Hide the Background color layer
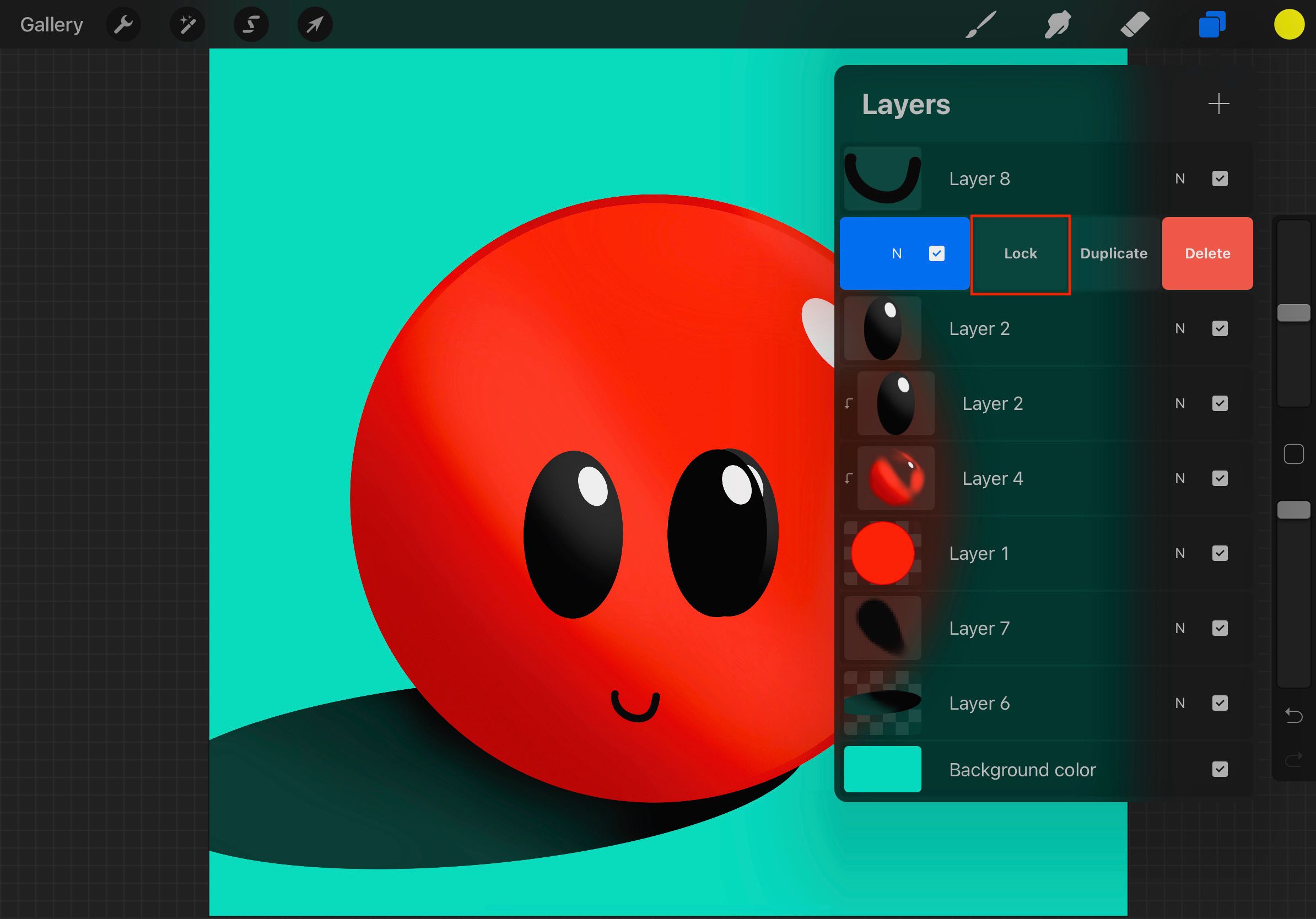Screen dimensions: 1316x919 1220,770
